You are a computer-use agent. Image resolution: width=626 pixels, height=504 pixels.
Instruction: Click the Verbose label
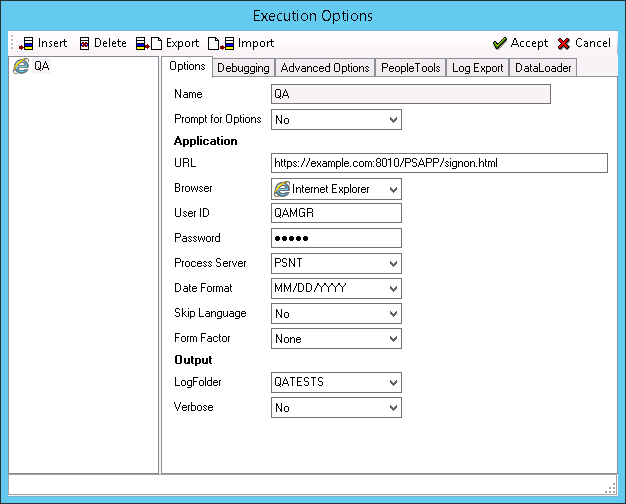[194, 407]
